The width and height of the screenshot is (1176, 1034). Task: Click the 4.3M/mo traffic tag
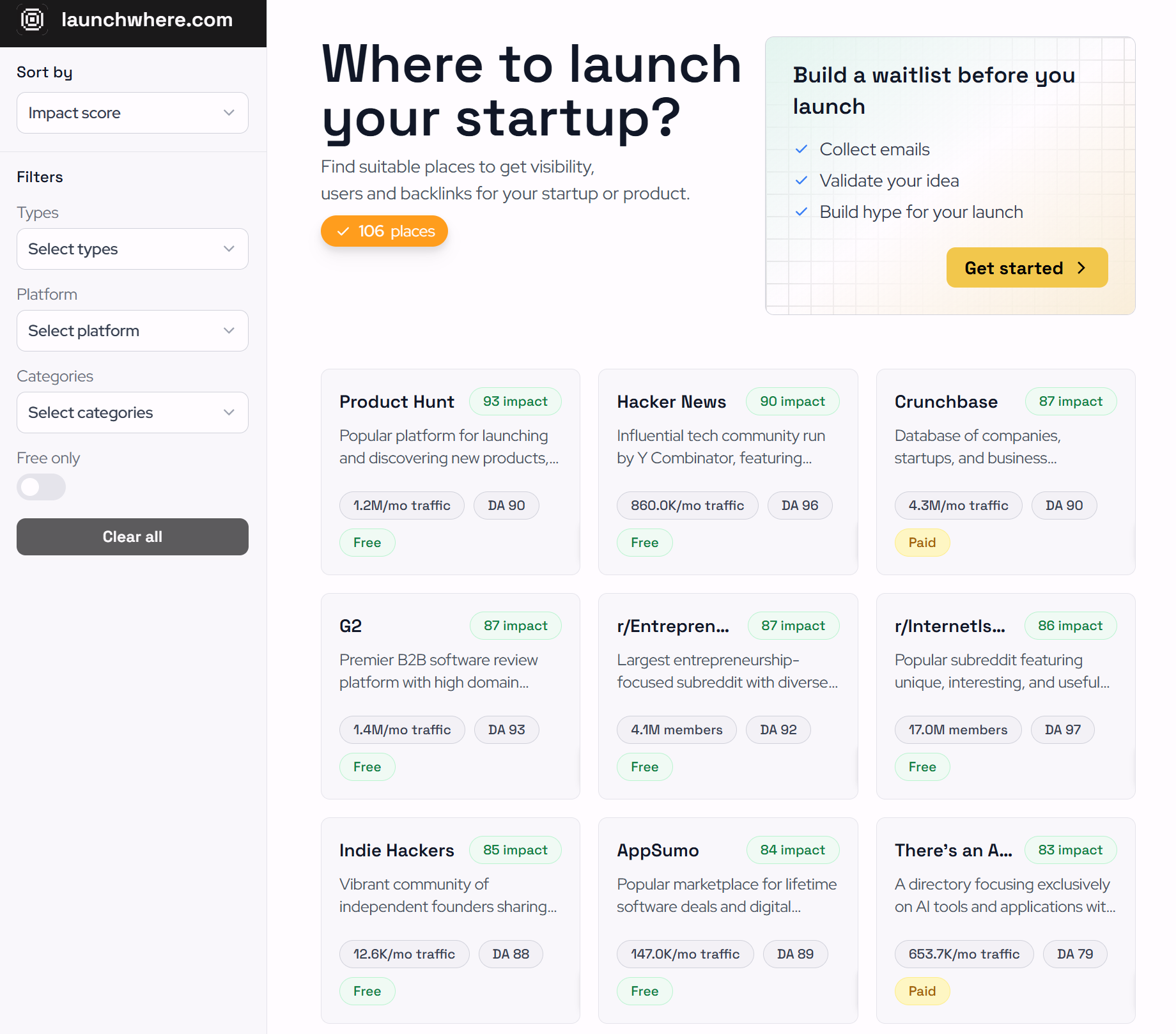tap(958, 505)
